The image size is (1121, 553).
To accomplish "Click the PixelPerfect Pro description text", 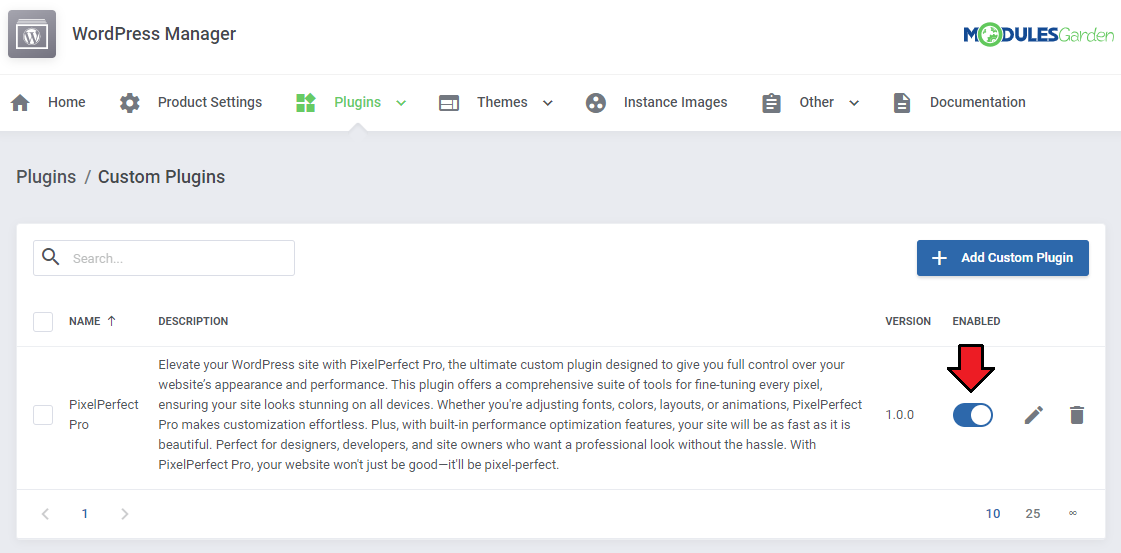I will point(509,415).
